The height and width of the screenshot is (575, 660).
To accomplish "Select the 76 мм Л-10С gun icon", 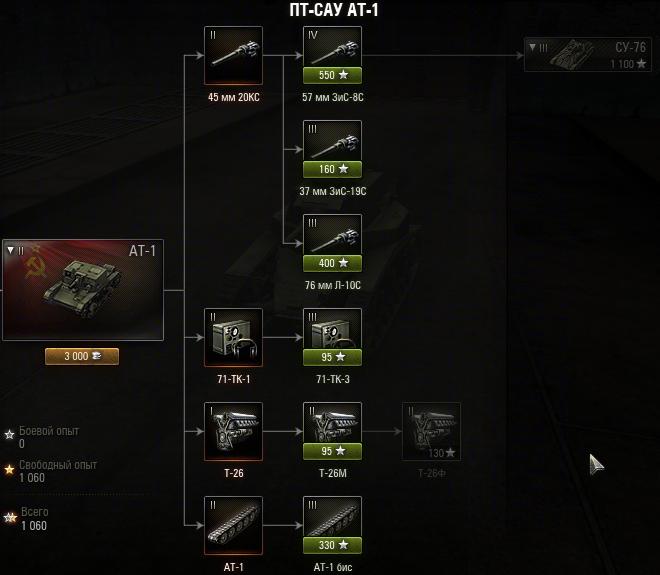I will point(332,235).
